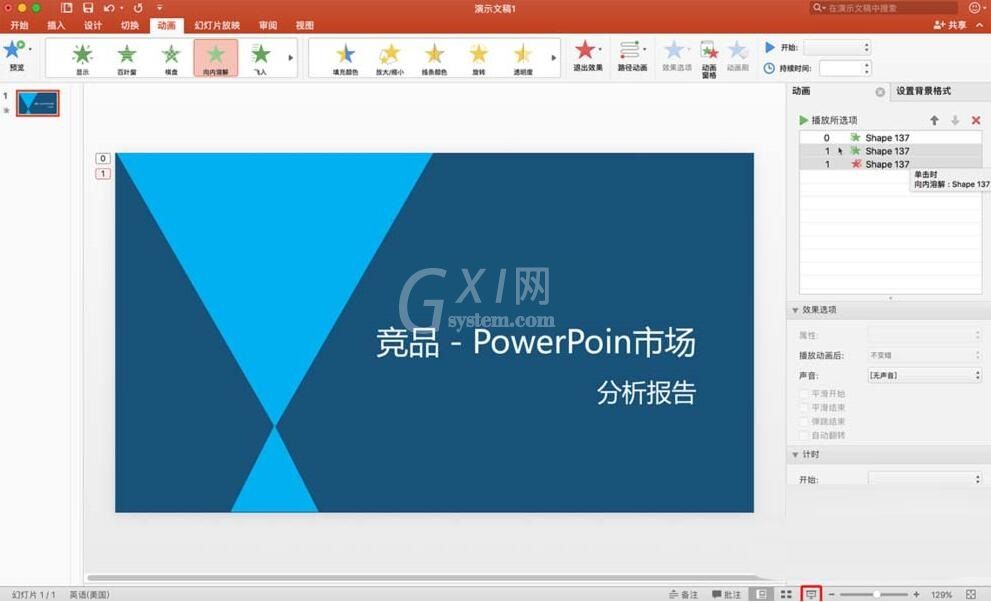Open the 退出效果 exit effects gallery
Screen dimensions: 991x602
pos(588,56)
